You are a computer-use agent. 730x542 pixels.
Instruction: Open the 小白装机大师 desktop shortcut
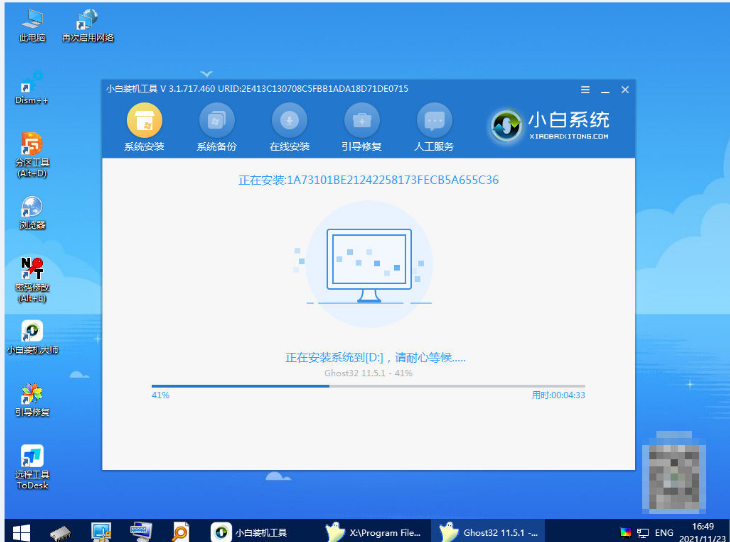[x=32, y=338]
